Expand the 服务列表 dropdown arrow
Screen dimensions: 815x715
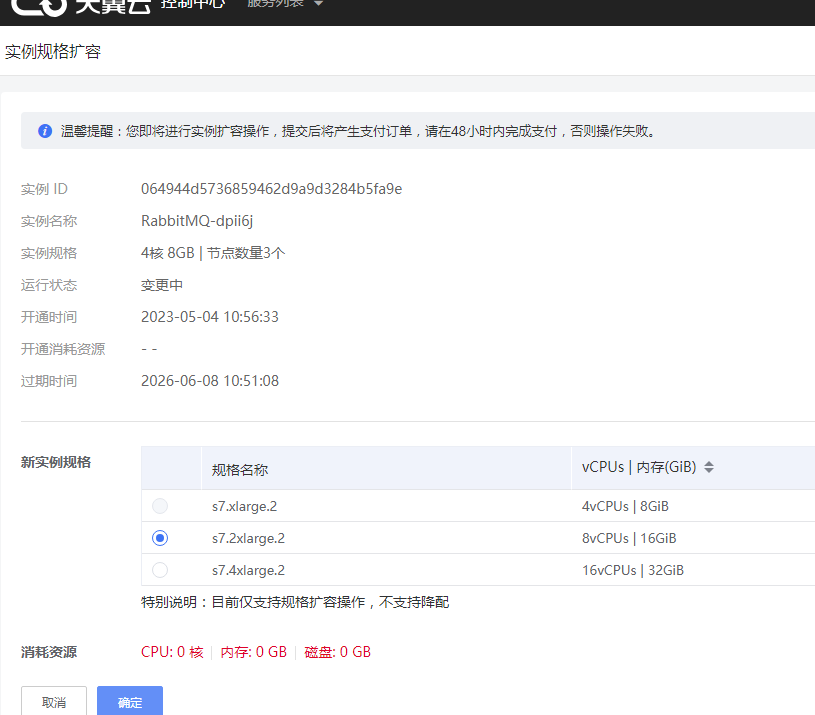pos(318,4)
